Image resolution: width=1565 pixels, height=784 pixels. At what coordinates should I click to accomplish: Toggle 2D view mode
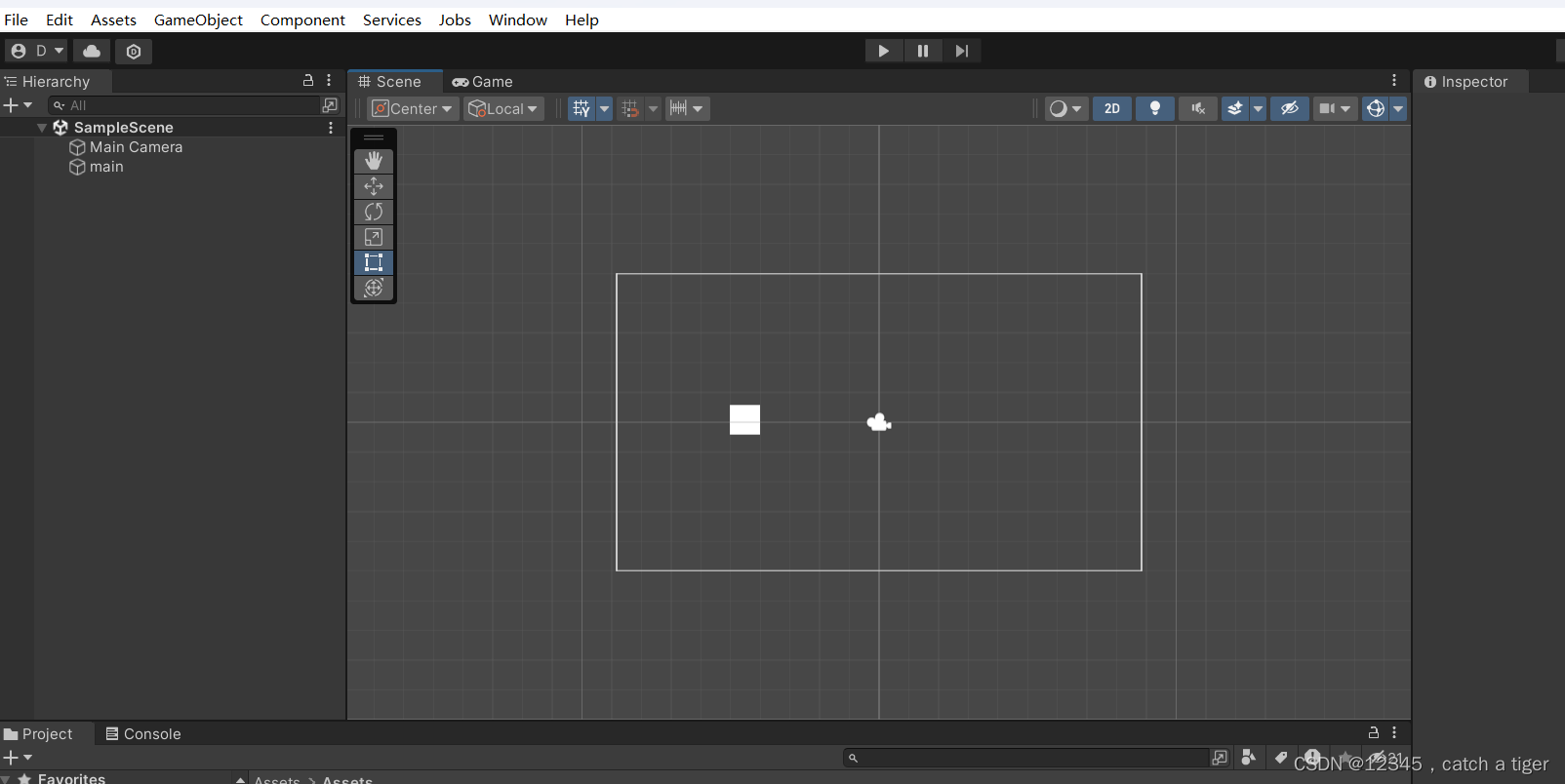click(1112, 108)
